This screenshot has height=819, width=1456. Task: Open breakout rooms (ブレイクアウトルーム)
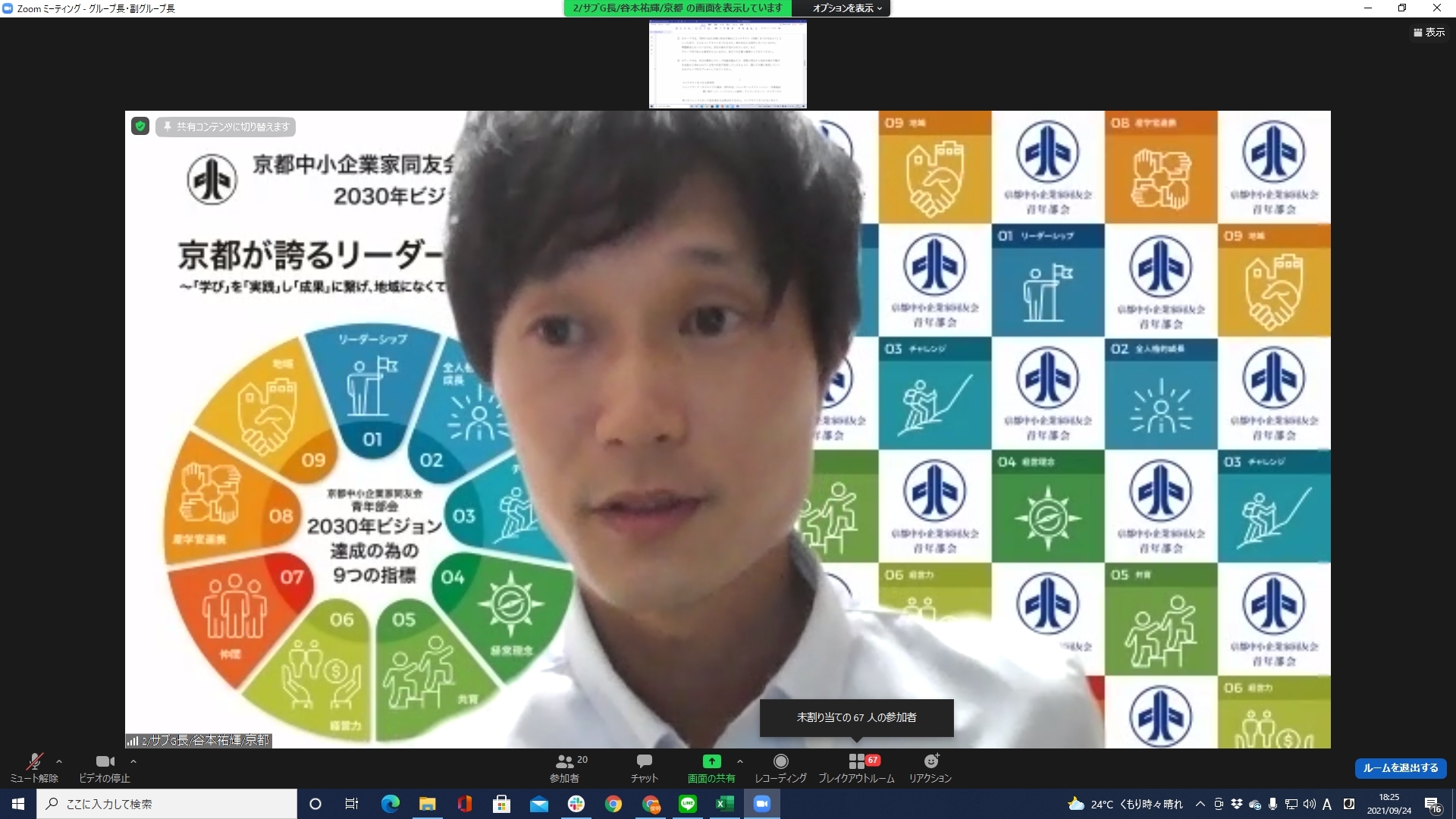(x=856, y=767)
